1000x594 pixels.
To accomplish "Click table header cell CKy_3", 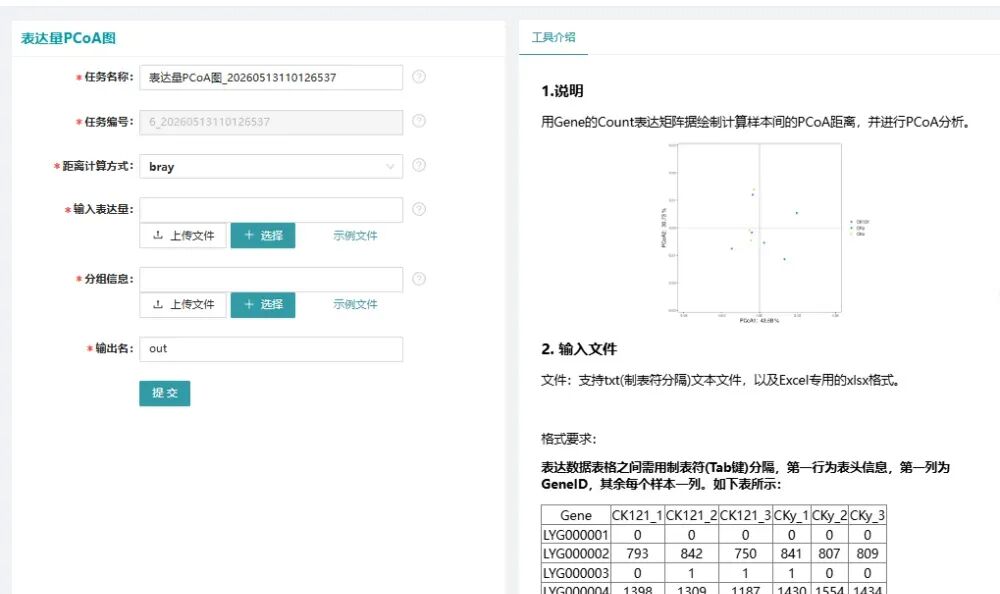I will (867, 515).
